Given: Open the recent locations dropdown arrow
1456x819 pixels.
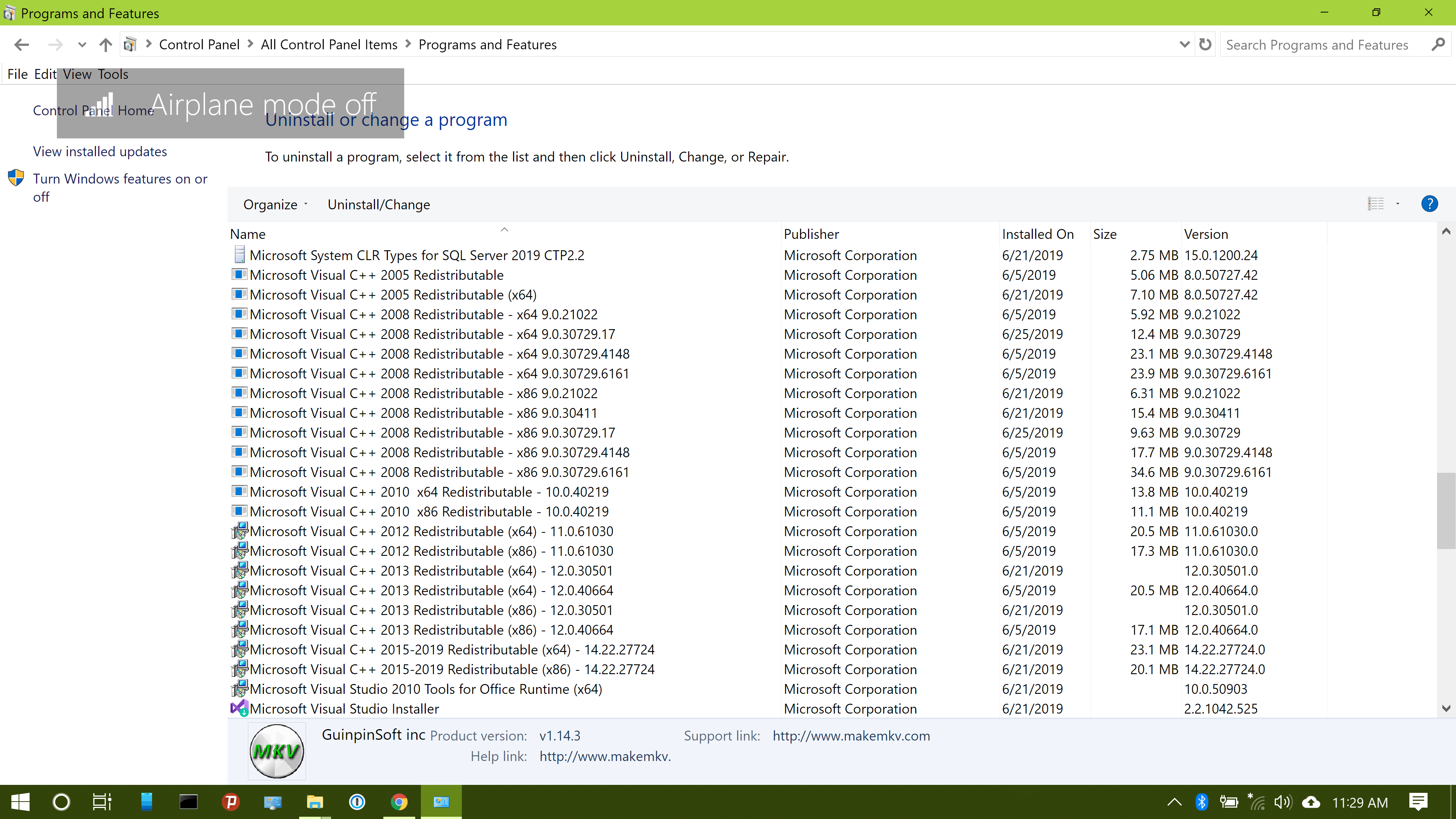Looking at the screenshot, I should coord(82,45).
